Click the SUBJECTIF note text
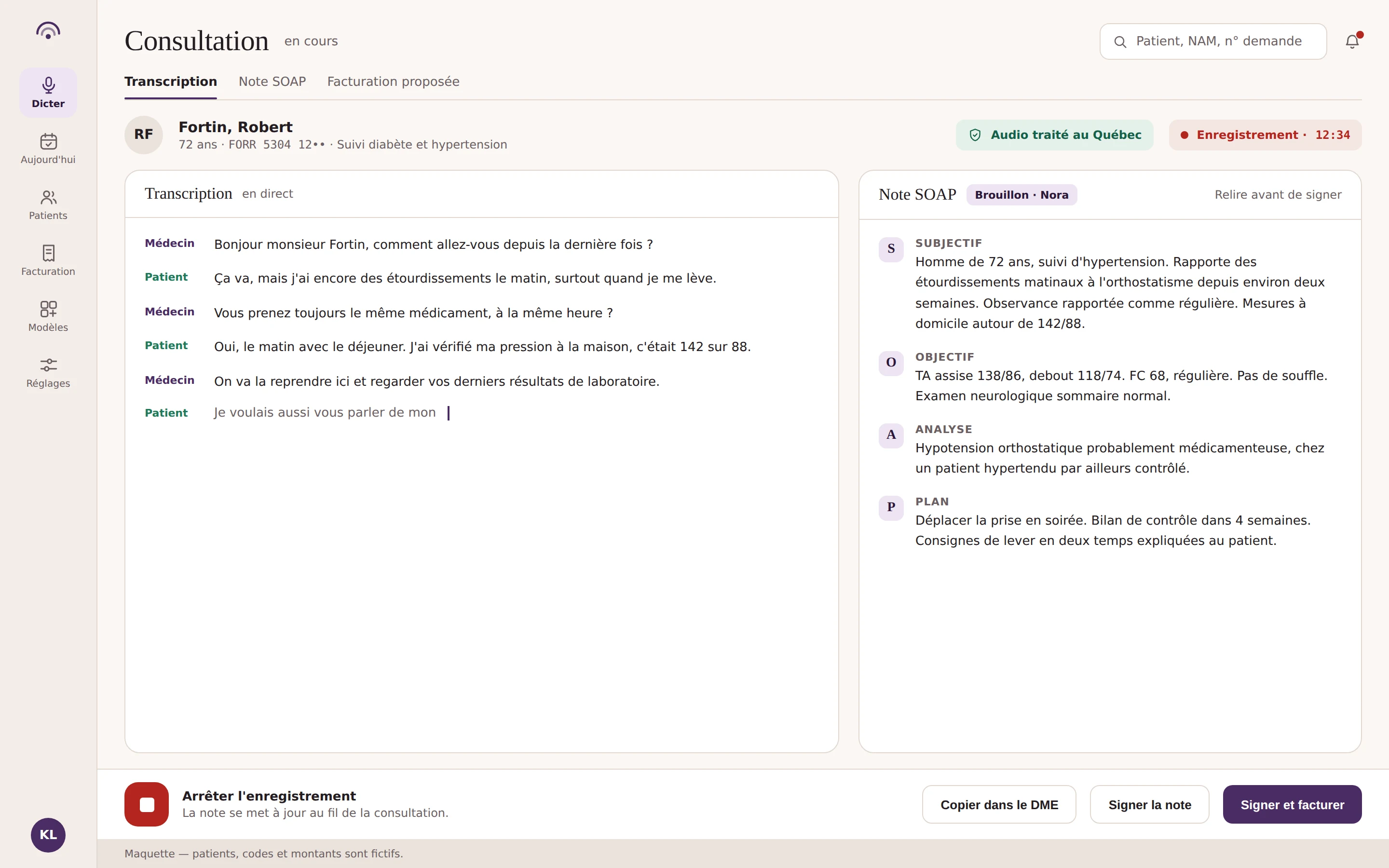Viewport: 1389px width, 868px height. (x=1120, y=293)
